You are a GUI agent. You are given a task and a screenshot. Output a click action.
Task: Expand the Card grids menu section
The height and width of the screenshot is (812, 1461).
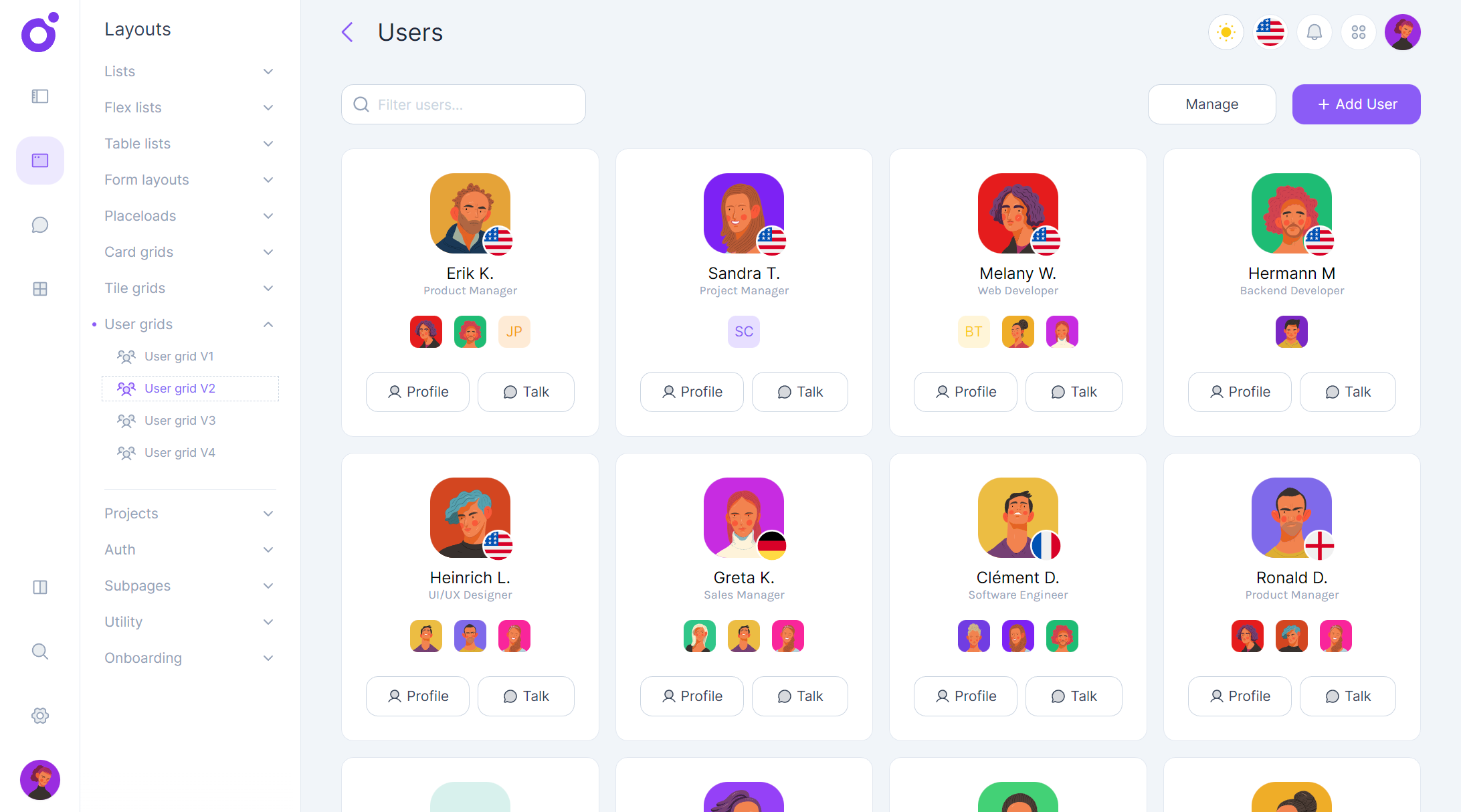pyautogui.click(x=190, y=252)
